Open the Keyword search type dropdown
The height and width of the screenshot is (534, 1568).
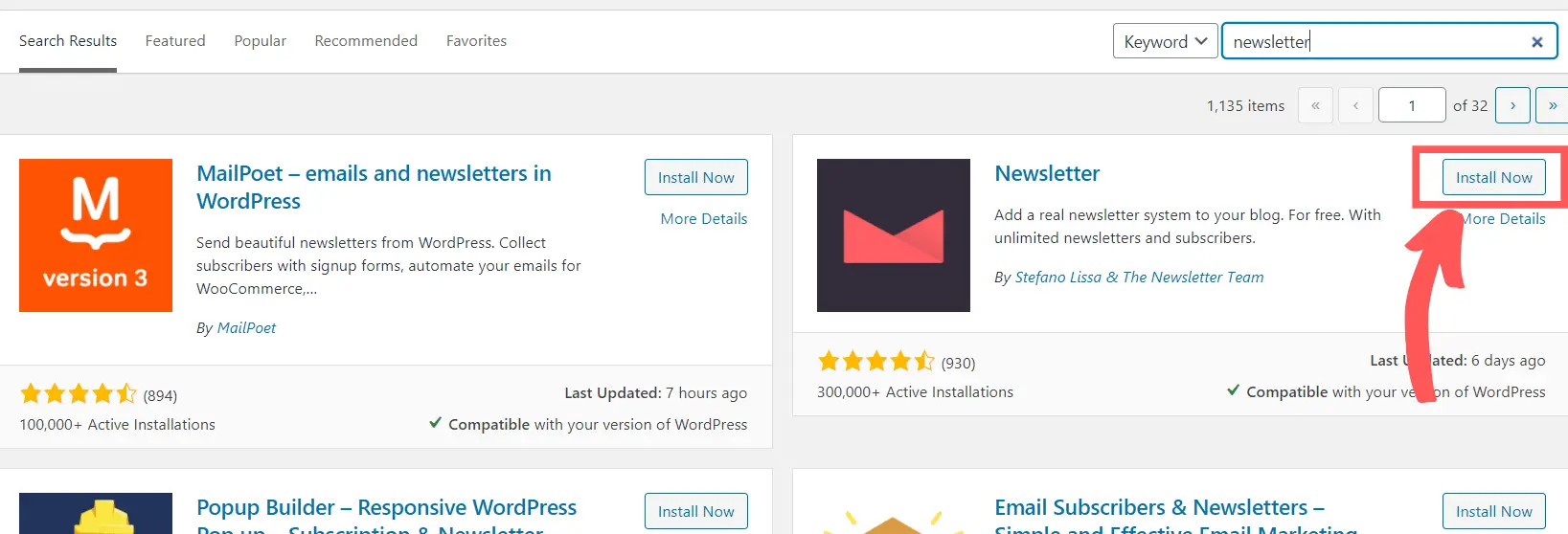click(x=1165, y=41)
